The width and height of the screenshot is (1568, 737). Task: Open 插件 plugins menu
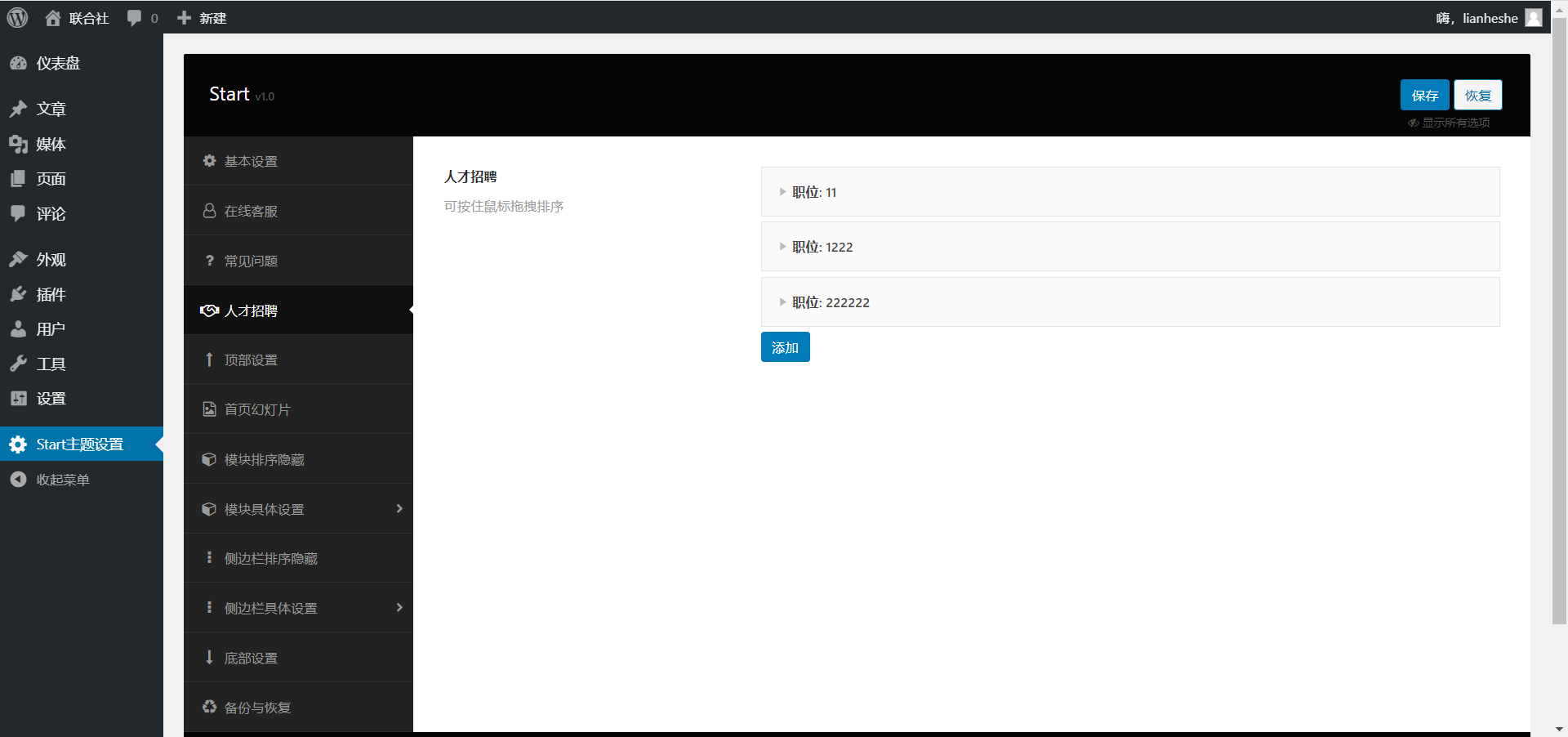[51, 295]
